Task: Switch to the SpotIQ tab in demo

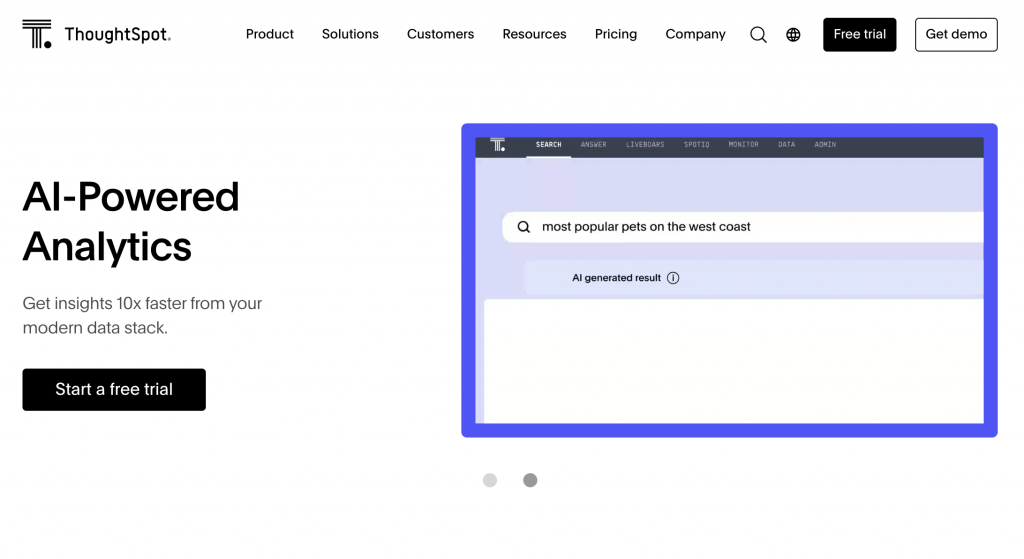Action: tap(696, 144)
